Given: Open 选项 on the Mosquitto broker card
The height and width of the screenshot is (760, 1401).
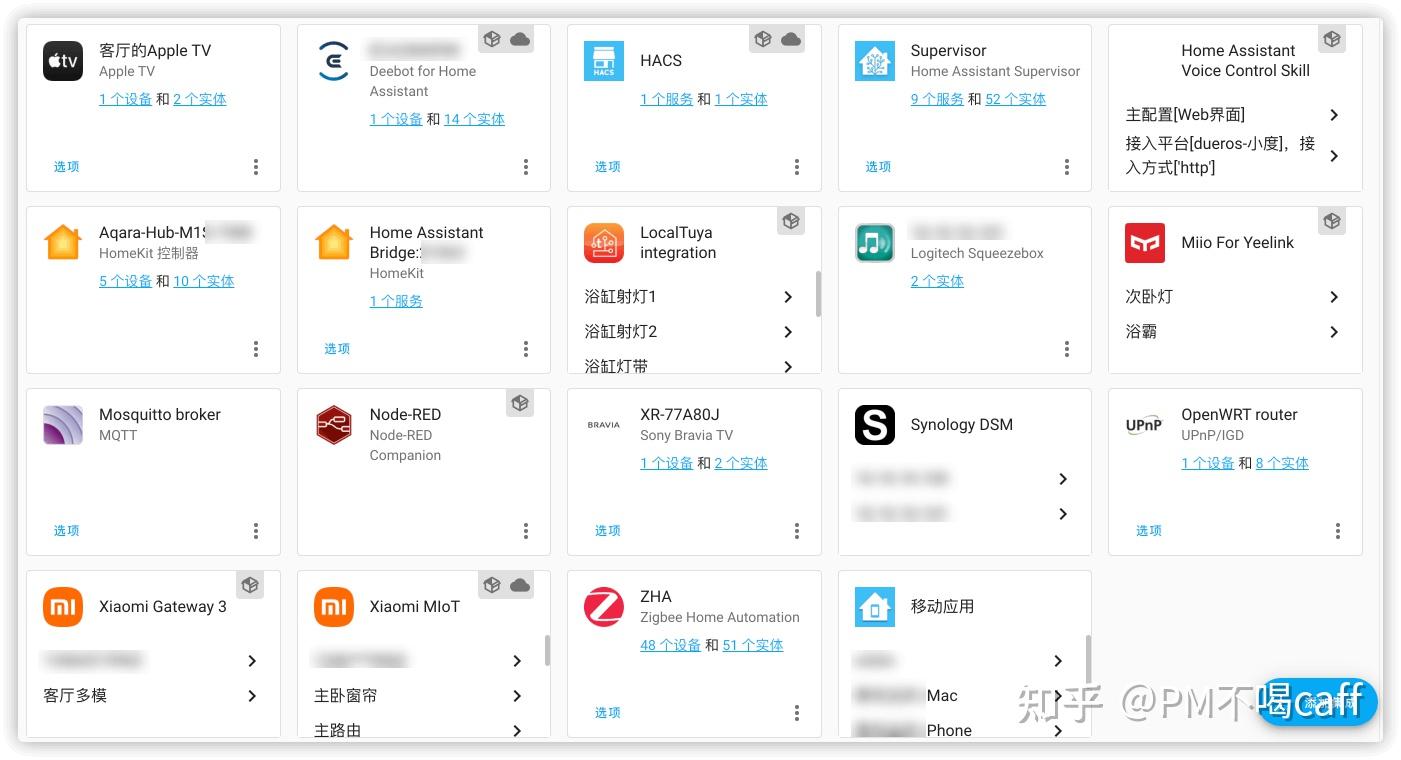Looking at the screenshot, I should pos(67,531).
